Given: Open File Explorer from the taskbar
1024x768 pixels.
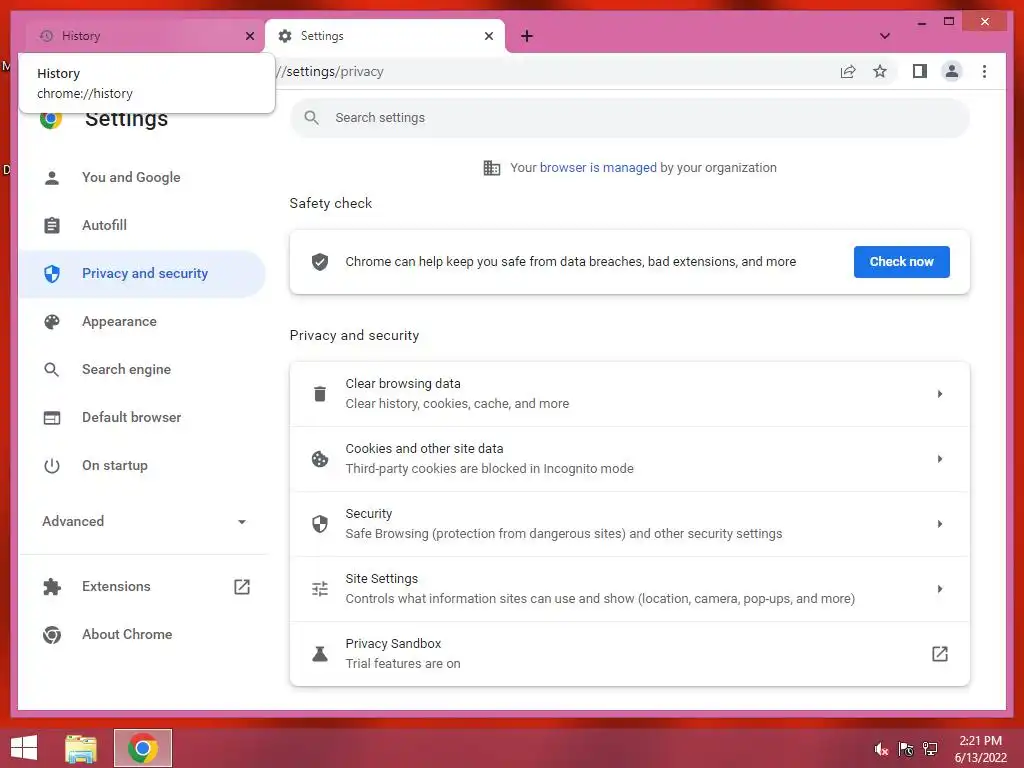Looking at the screenshot, I should [81, 748].
